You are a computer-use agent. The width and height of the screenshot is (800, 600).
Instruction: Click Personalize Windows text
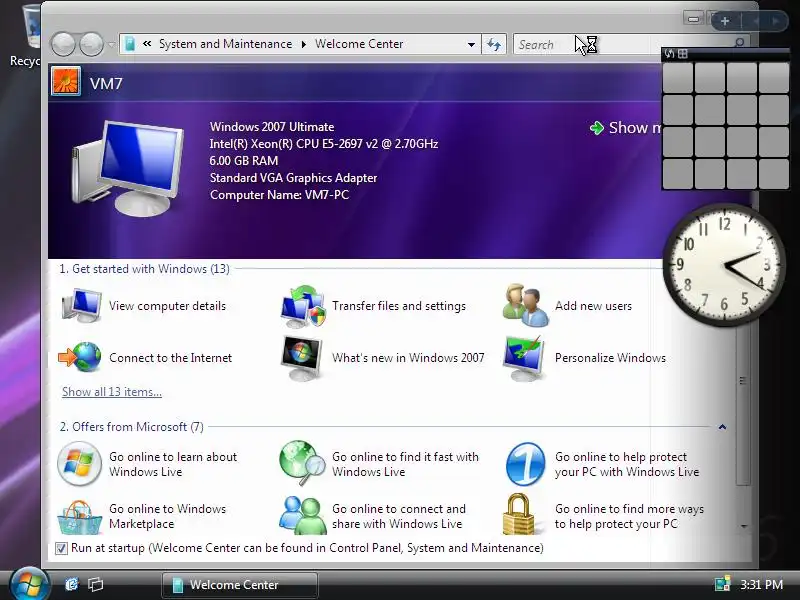pyautogui.click(x=610, y=358)
